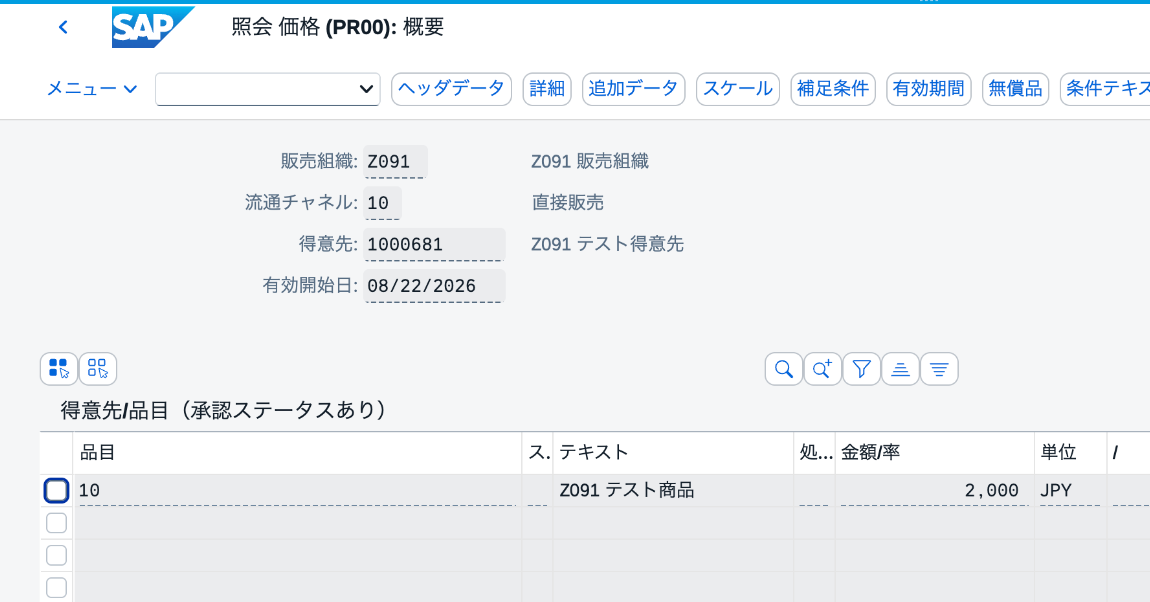Screen dimensions: 1150x602
Task: Click the 有効開始日 field 08/22/2026
Action: pos(434,286)
